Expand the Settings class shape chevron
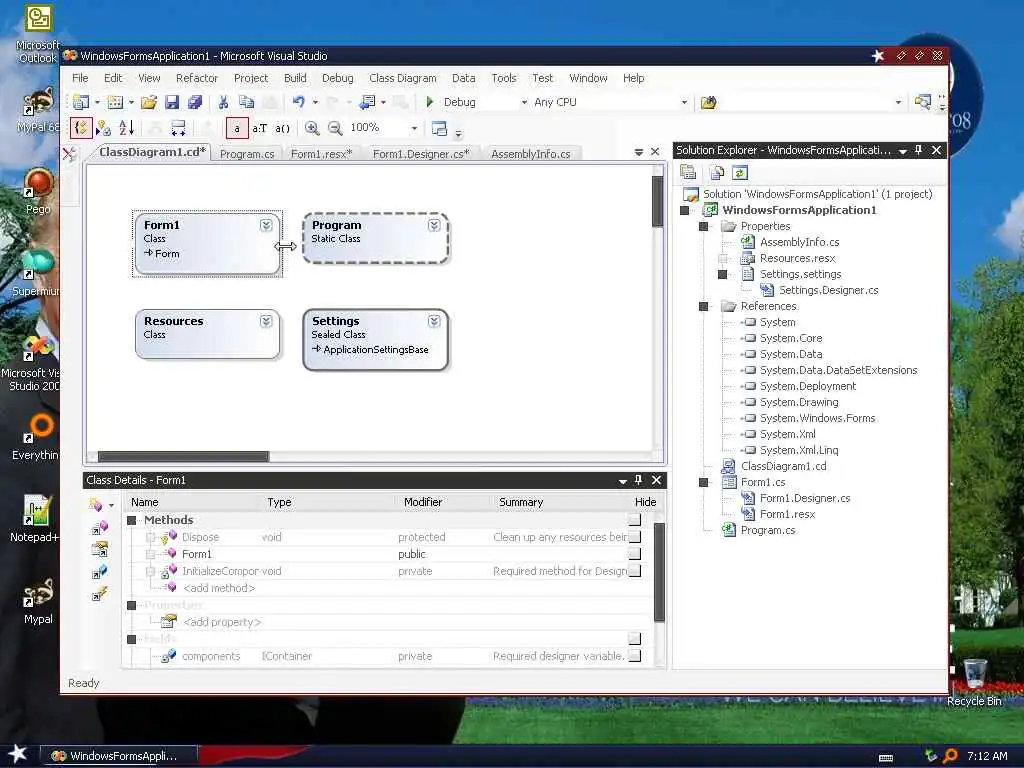Image resolution: width=1024 pixels, height=768 pixels. coord(434,321)
